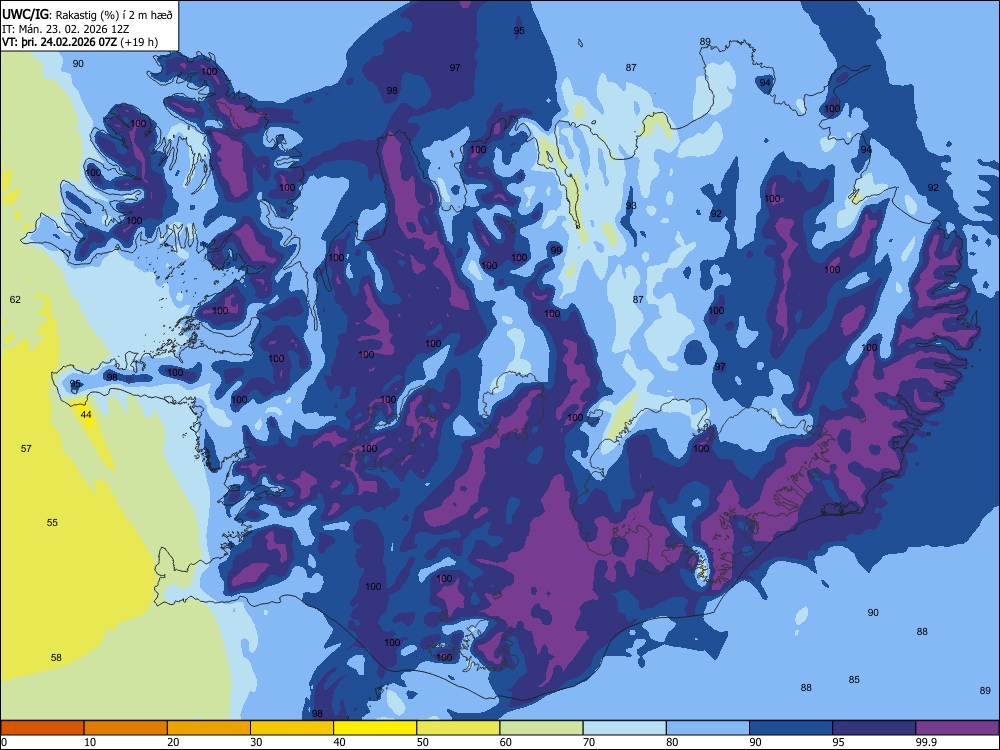
Task: Click the purple legend swatch above 99.9
Action: pyautogui.click(x=957, y=728)
